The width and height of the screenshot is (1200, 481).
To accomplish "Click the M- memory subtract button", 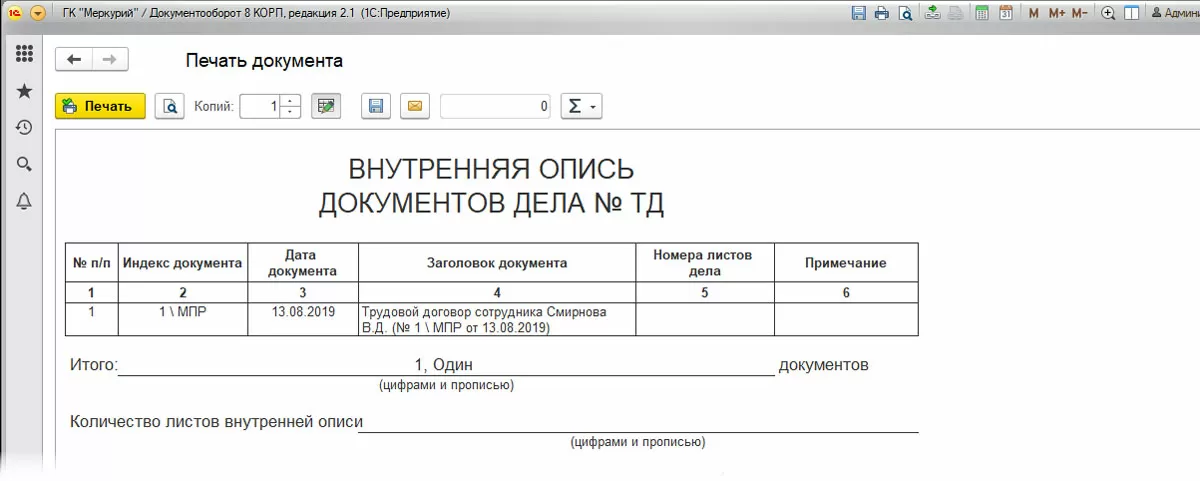I will click(1079, 14).
